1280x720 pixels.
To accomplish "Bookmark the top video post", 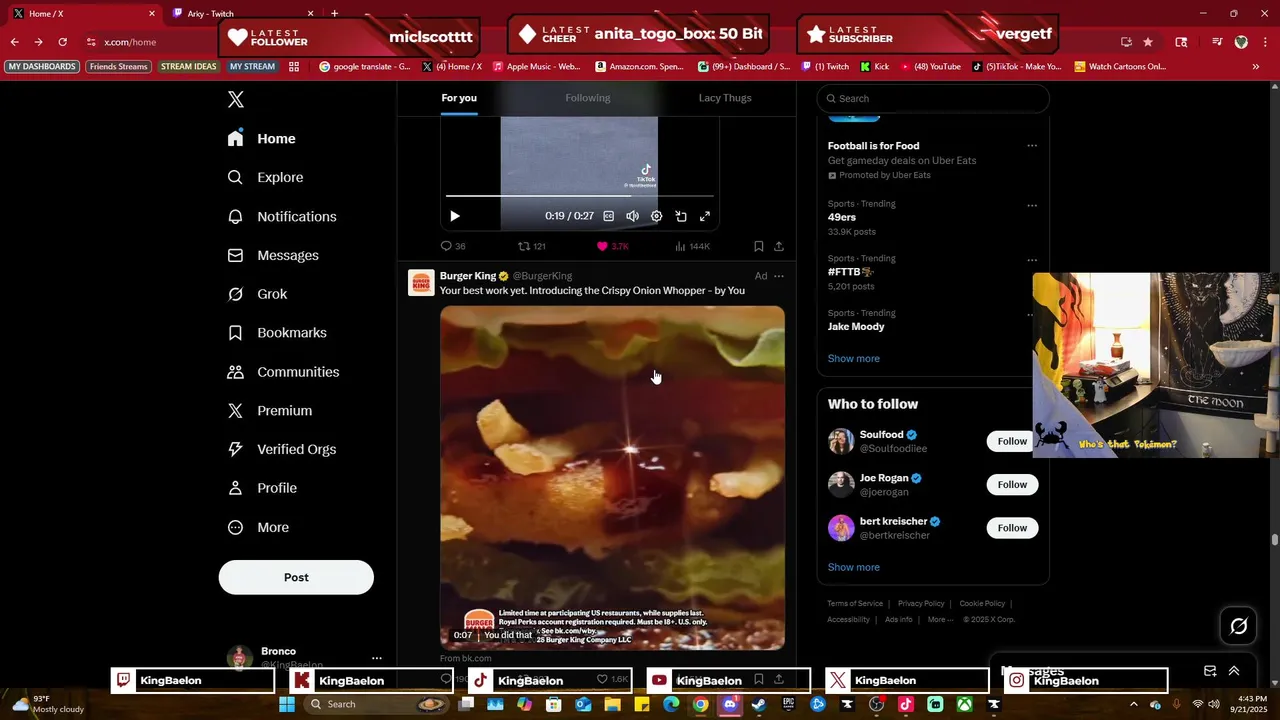I will click(x=759, y=246).
